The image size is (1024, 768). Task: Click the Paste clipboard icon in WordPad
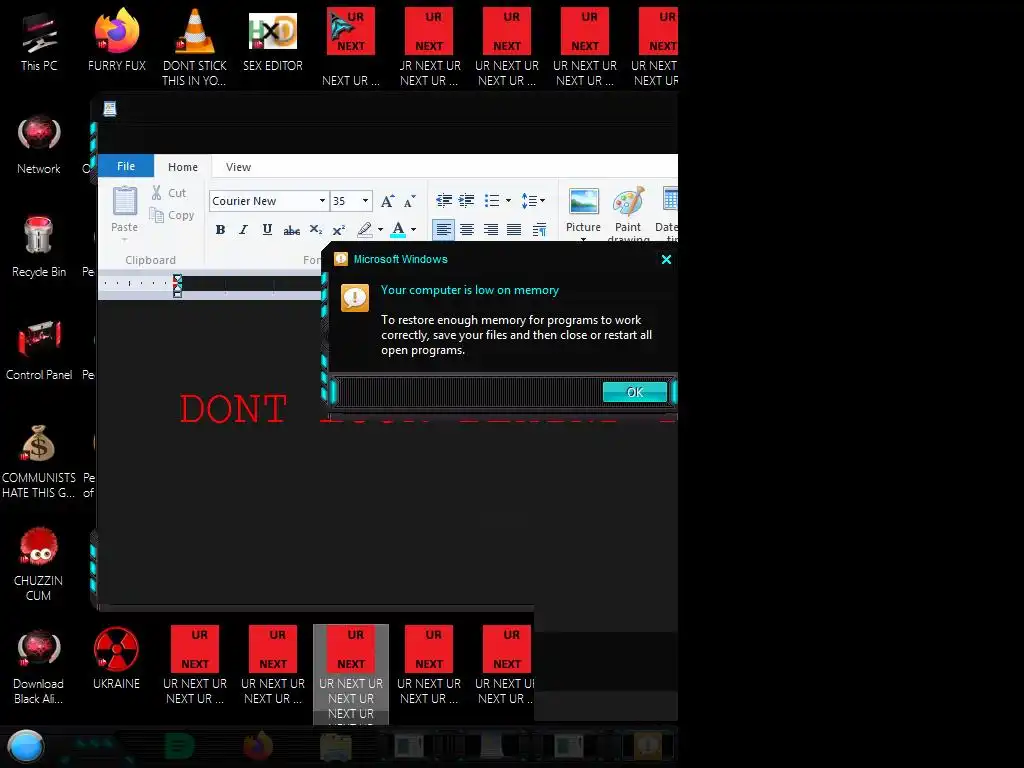(x=124, y=200)
